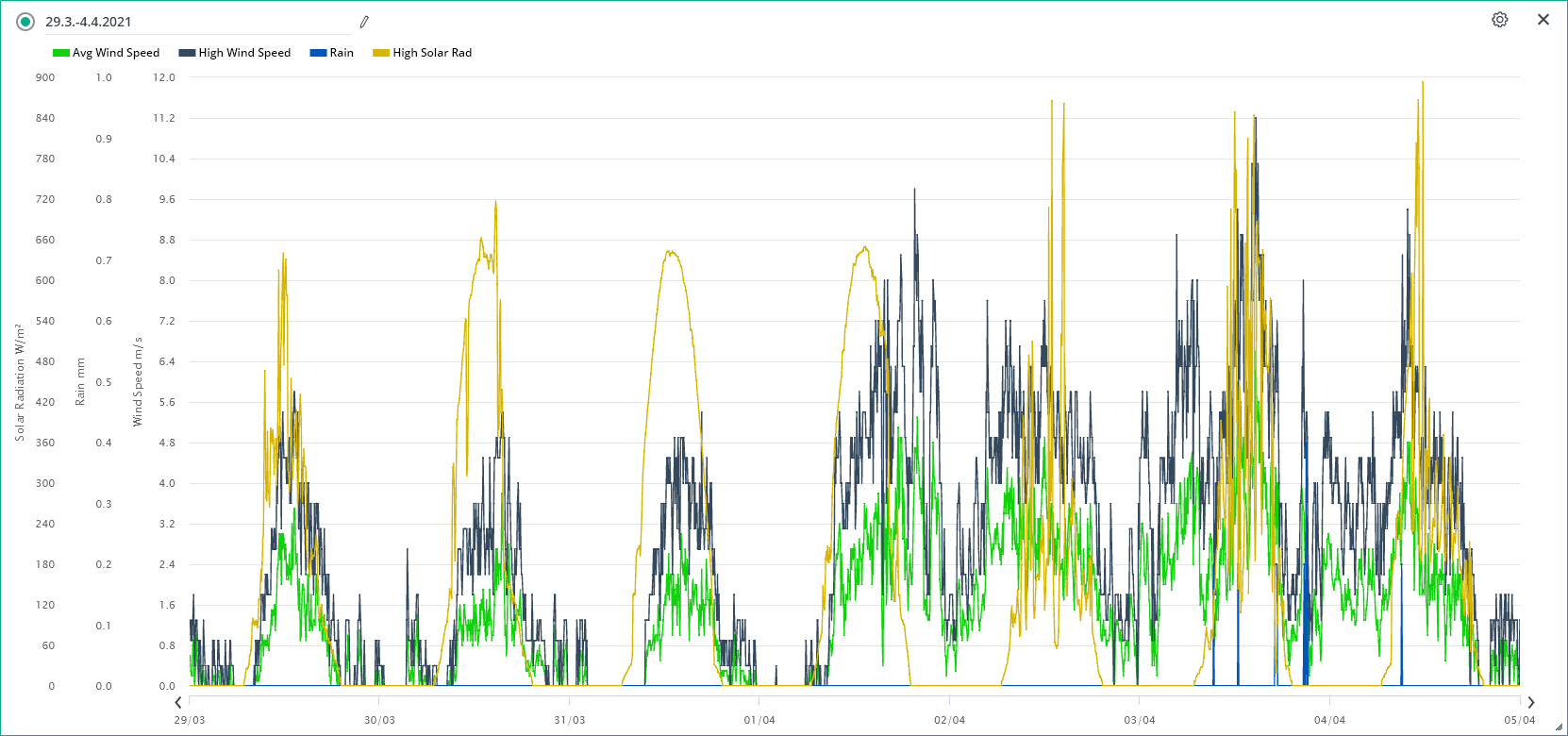Click the 05/04 date label at axis end

tap(1519, 720)
